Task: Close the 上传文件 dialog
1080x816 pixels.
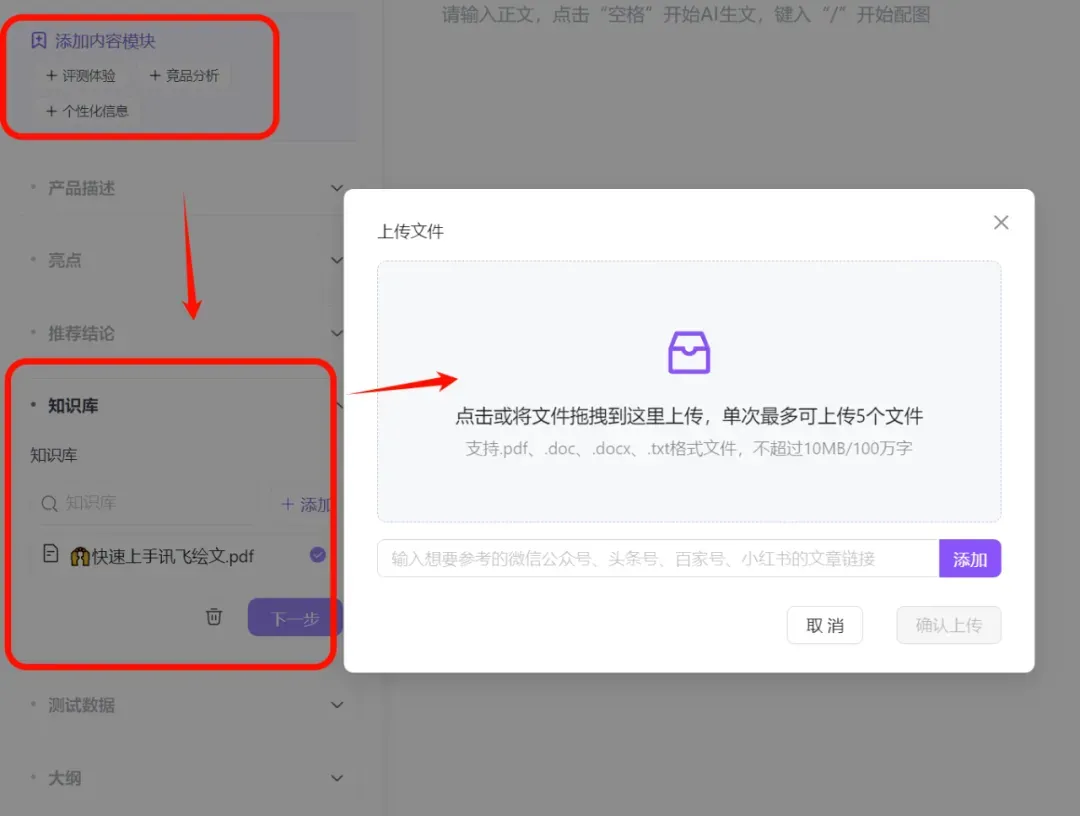Action: coord(1001,222)
